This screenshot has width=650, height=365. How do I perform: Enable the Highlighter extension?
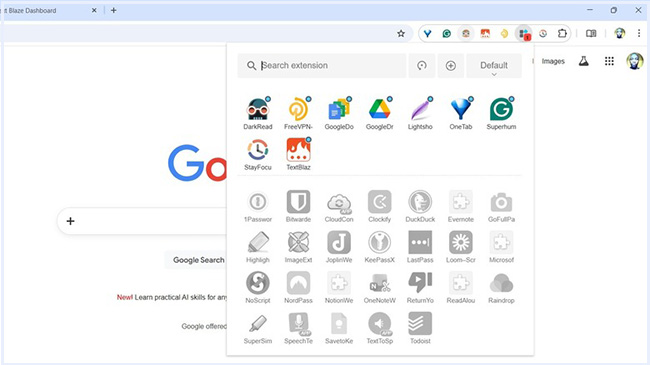coord(257,242)
